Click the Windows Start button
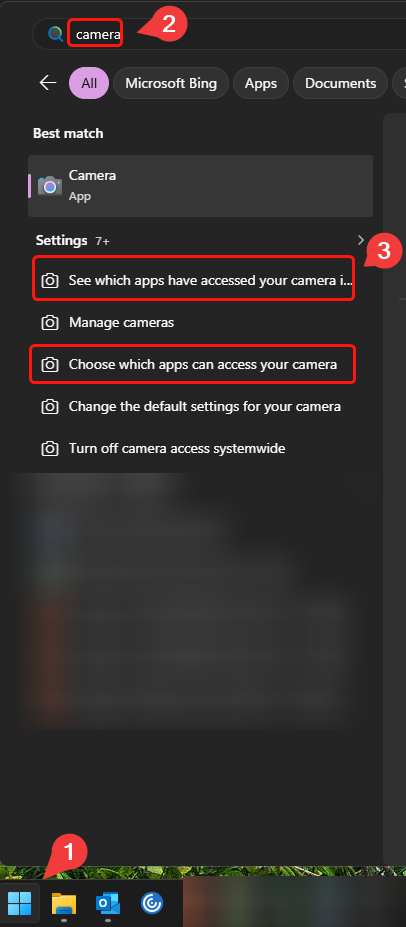This screenshot has width=406, height=927. [20, 903]
